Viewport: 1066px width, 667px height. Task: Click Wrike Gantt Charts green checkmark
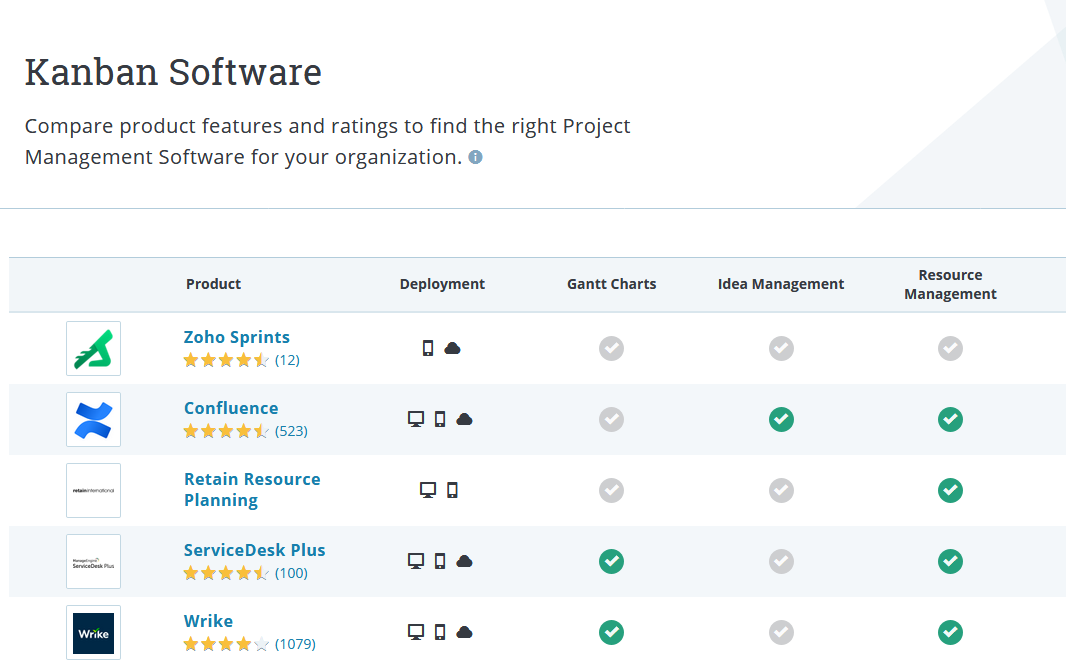(611, 632)
